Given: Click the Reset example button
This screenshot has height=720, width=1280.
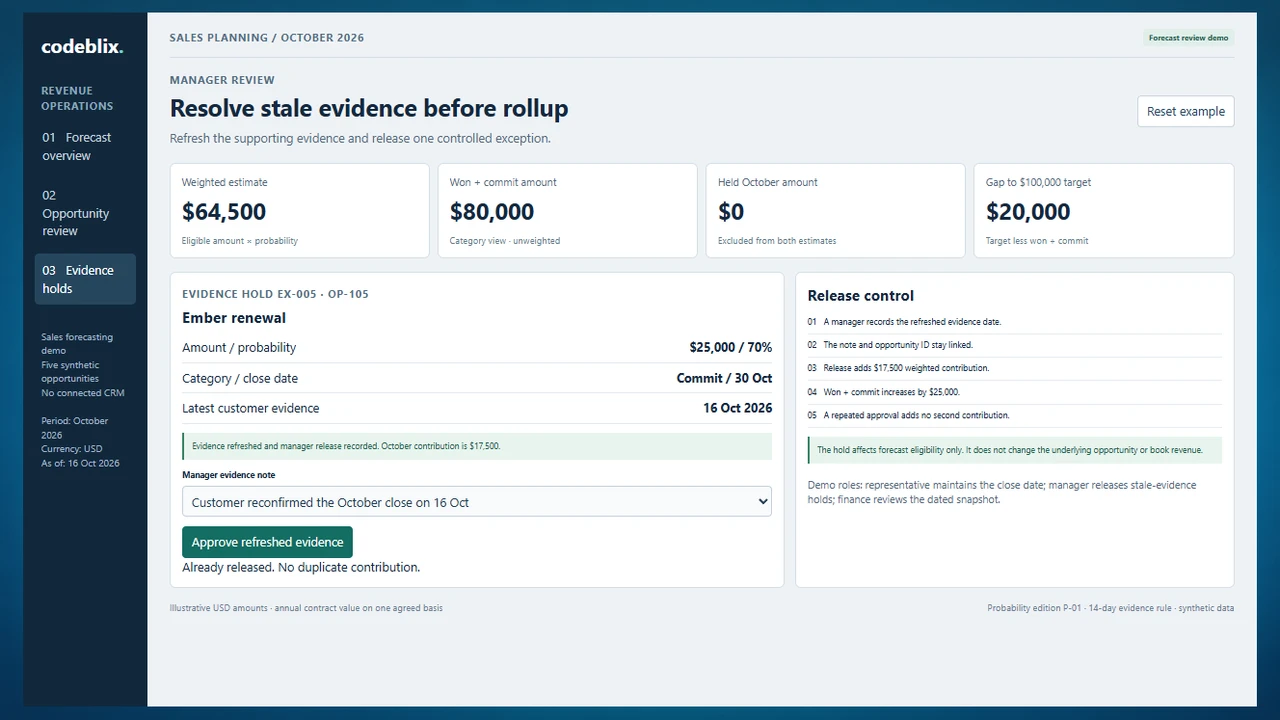Looking at the screenshot, I should tap(1185, 111).
